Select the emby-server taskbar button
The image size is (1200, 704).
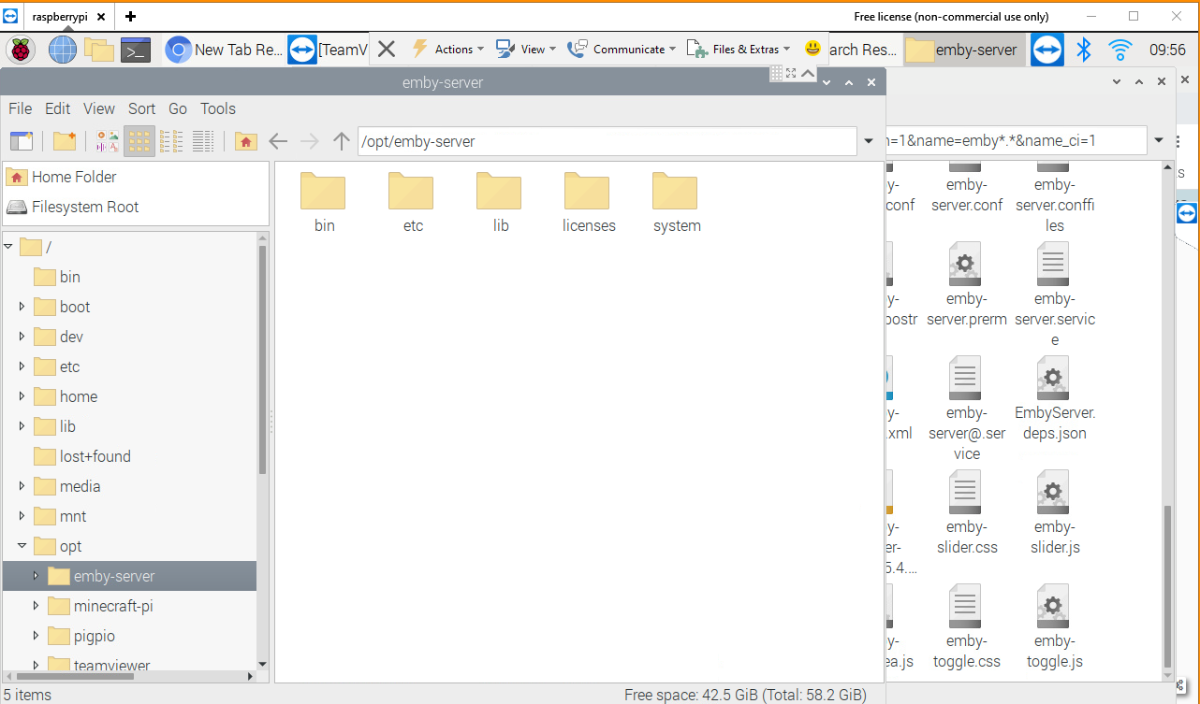click(x=964, y=49)
